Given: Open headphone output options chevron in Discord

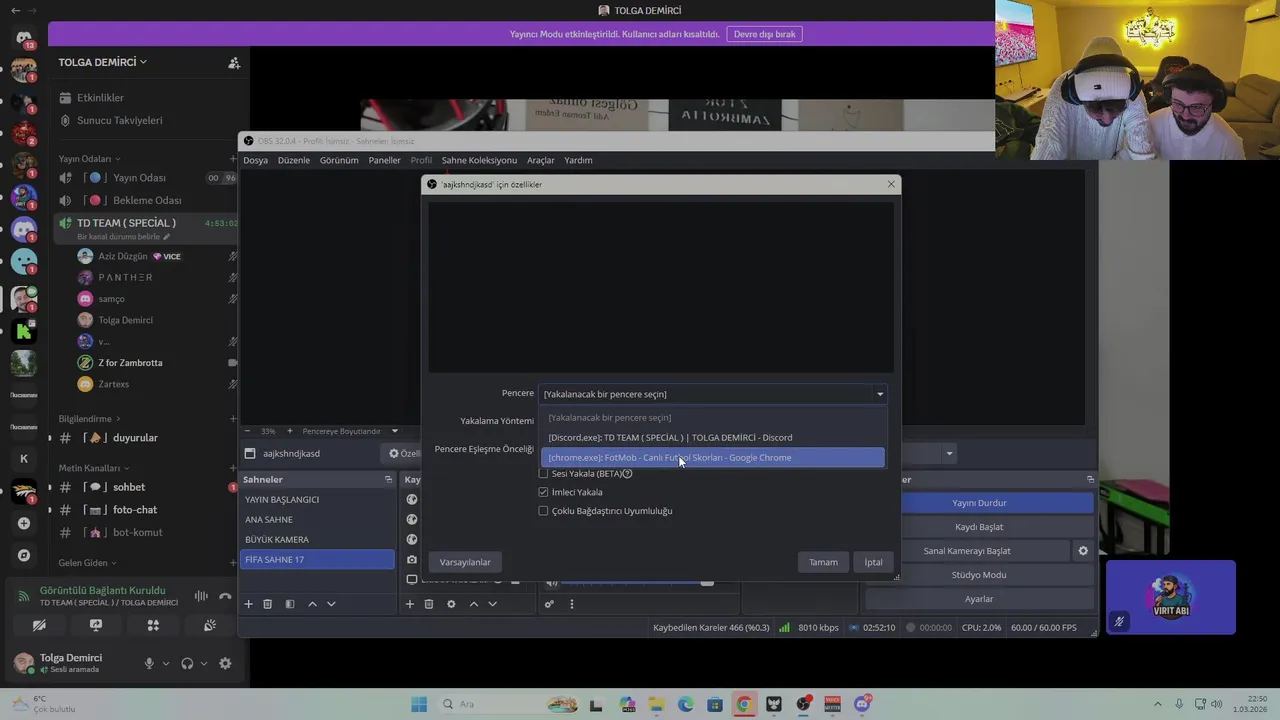Looking at the screenshot, I should (x=204, y=663).
